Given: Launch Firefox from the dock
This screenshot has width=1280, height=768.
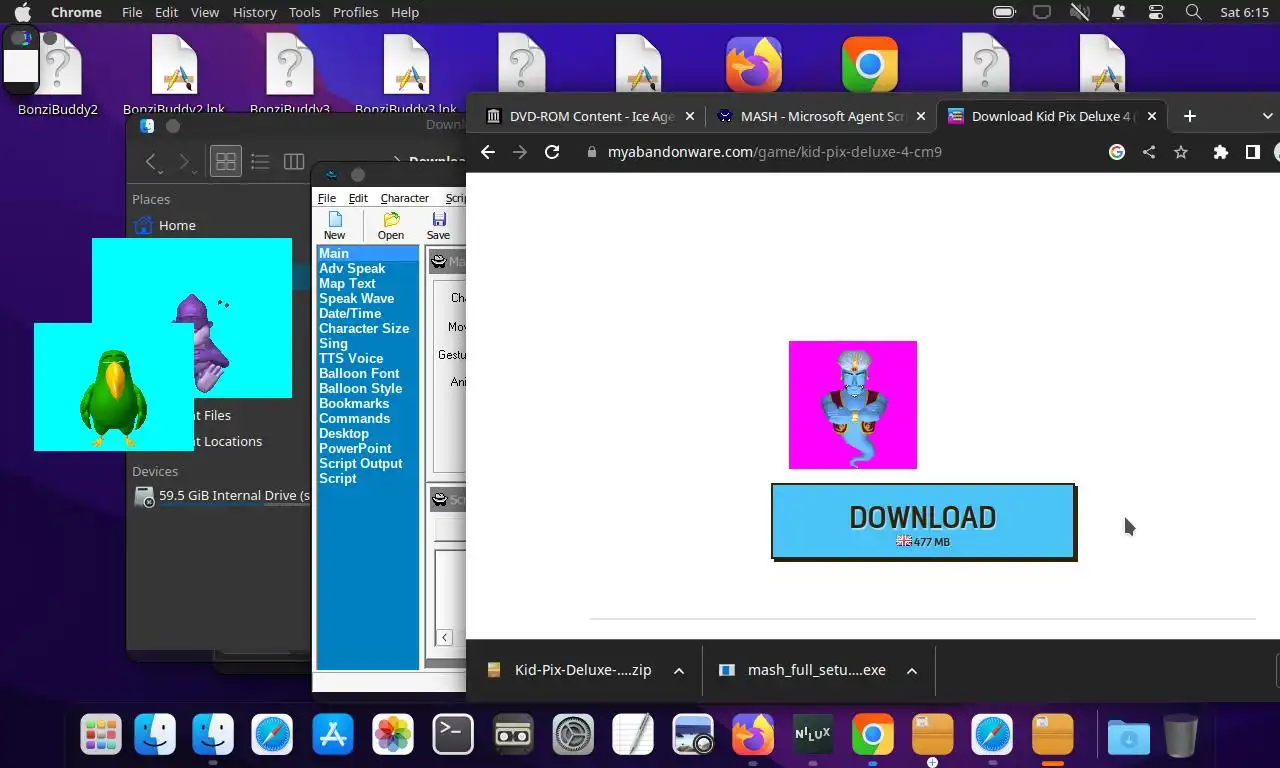Looking at the screenshot, I should [753, 735].
